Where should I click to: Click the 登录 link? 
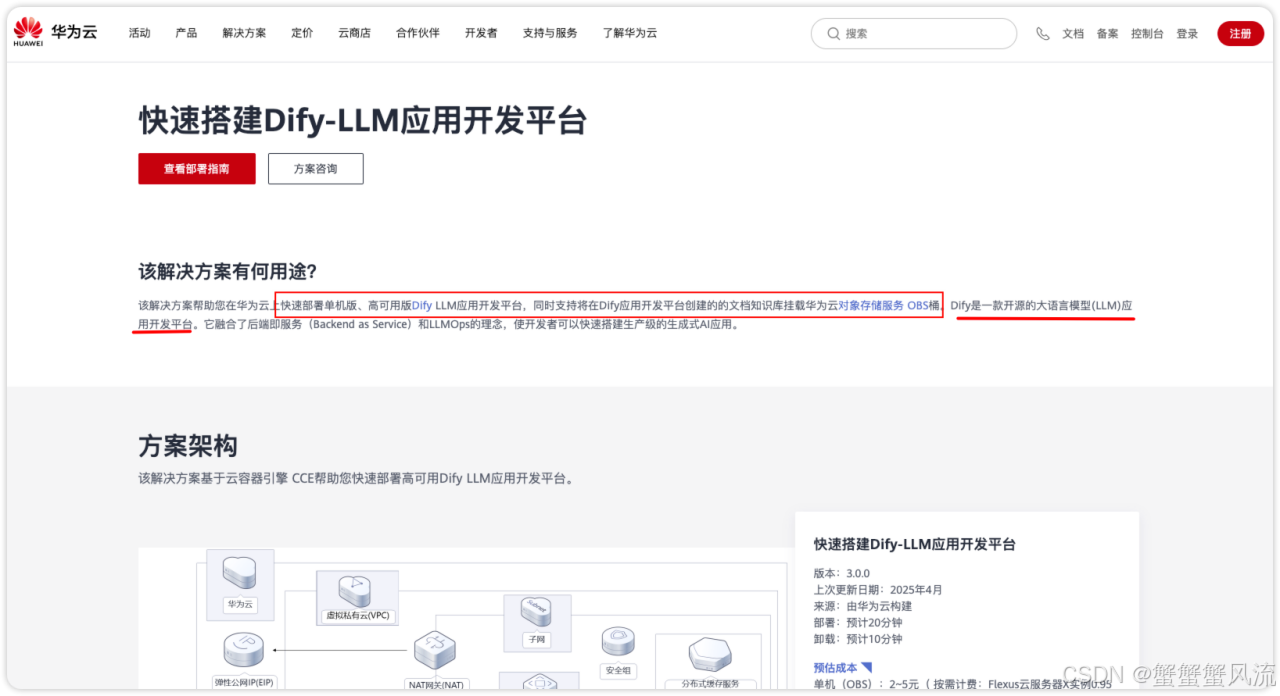tap(1187, 34)
